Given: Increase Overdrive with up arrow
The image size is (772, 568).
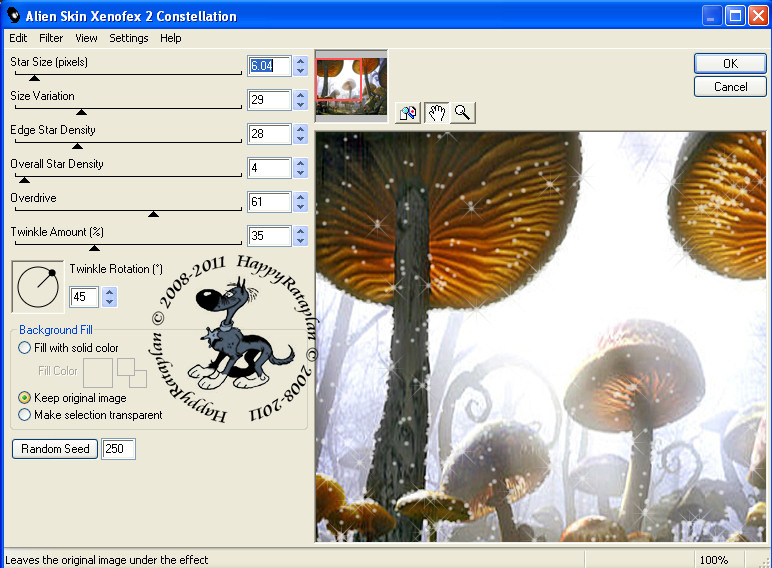Looking at the screenshot, I should click(x=300, y=196).
